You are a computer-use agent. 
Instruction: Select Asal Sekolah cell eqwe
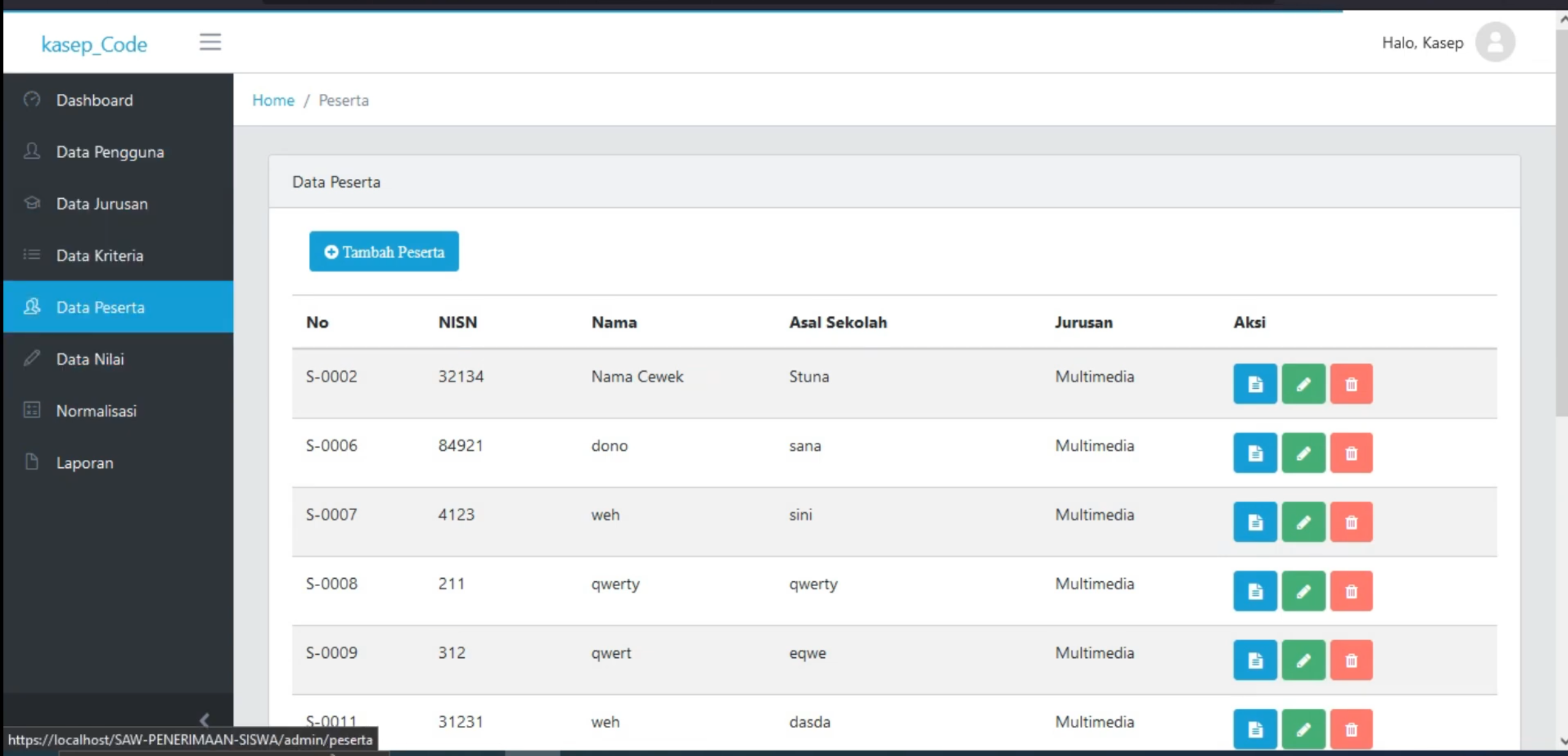pyautogui.click(x=808, y=654)
